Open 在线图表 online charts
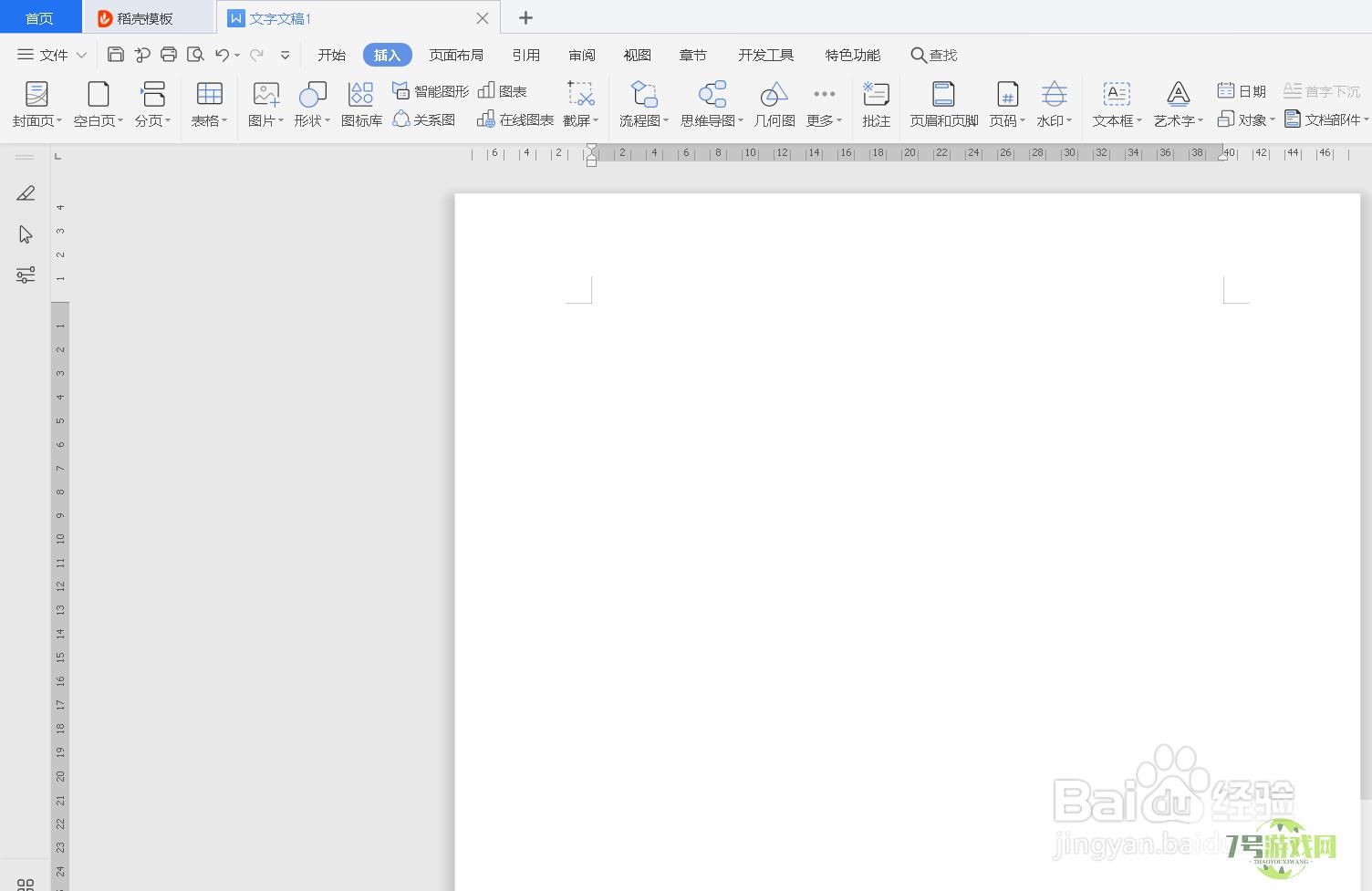The height and width of the screenshot is (891, 1372). click(x=515, y=119)
